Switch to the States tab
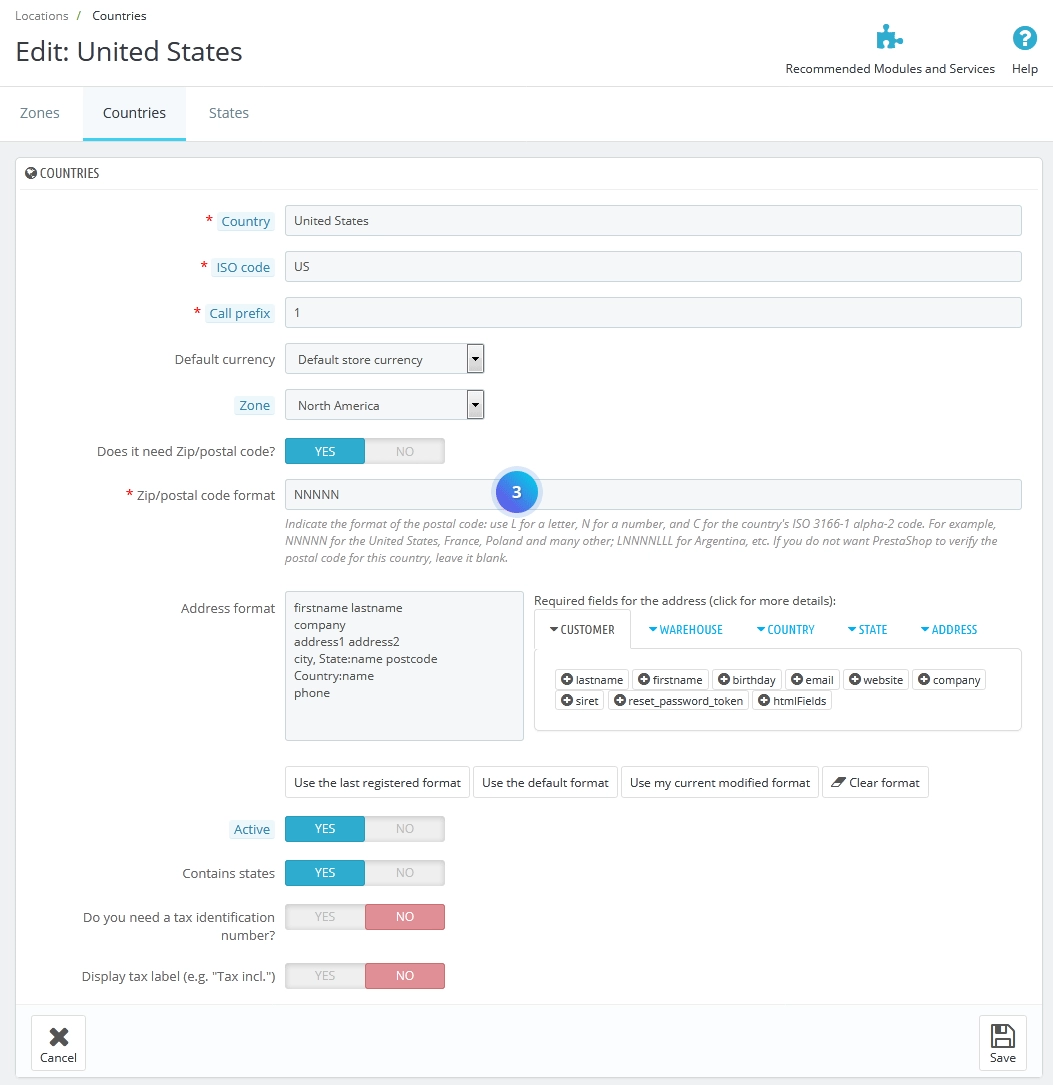 [x=228, y=112]
